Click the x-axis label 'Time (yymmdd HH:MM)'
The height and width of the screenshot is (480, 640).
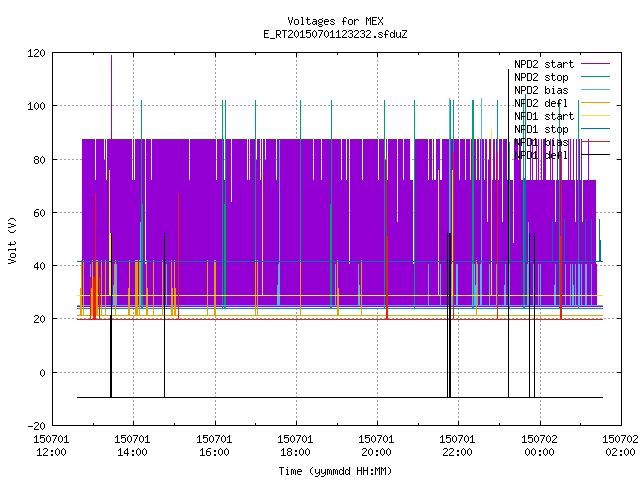pos(335,471)
